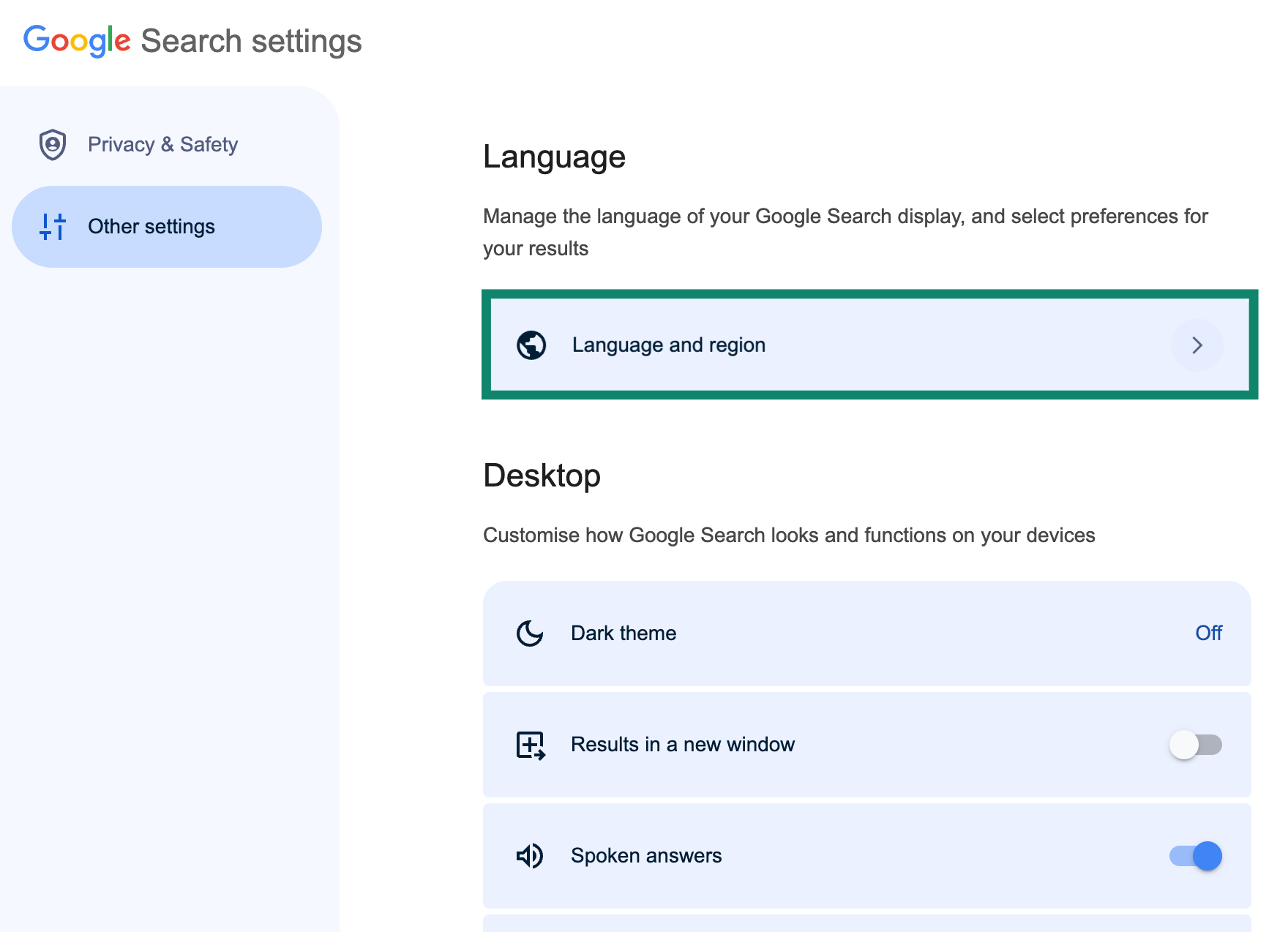Select Other settings in the sidebar
1288x932 pixels.
(167, 227)
